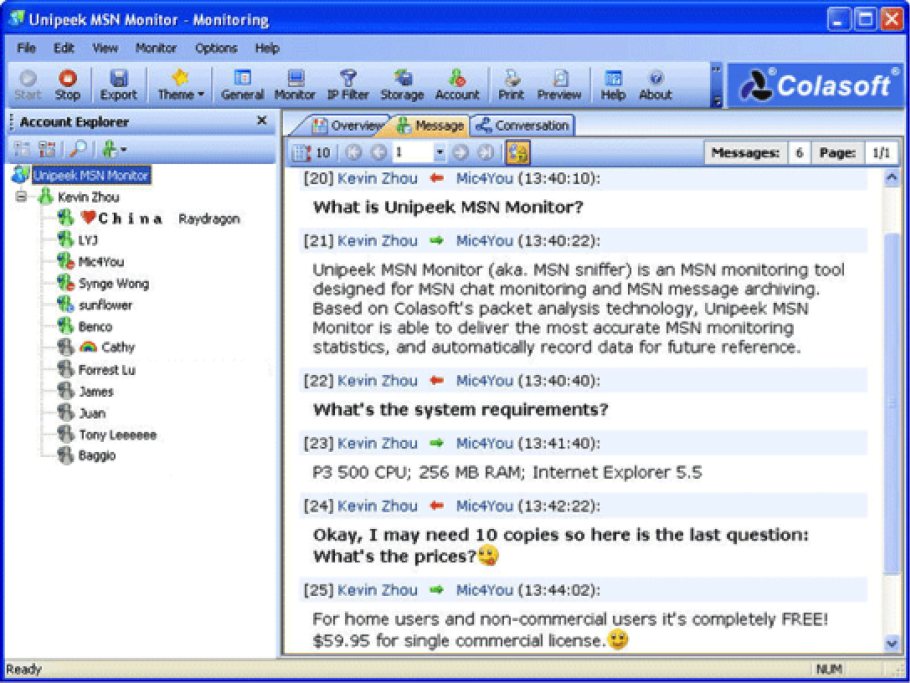Click Kevin Zhou link in message 20
This screenshot has width=910, height=683.
click(x=377, y=178)
